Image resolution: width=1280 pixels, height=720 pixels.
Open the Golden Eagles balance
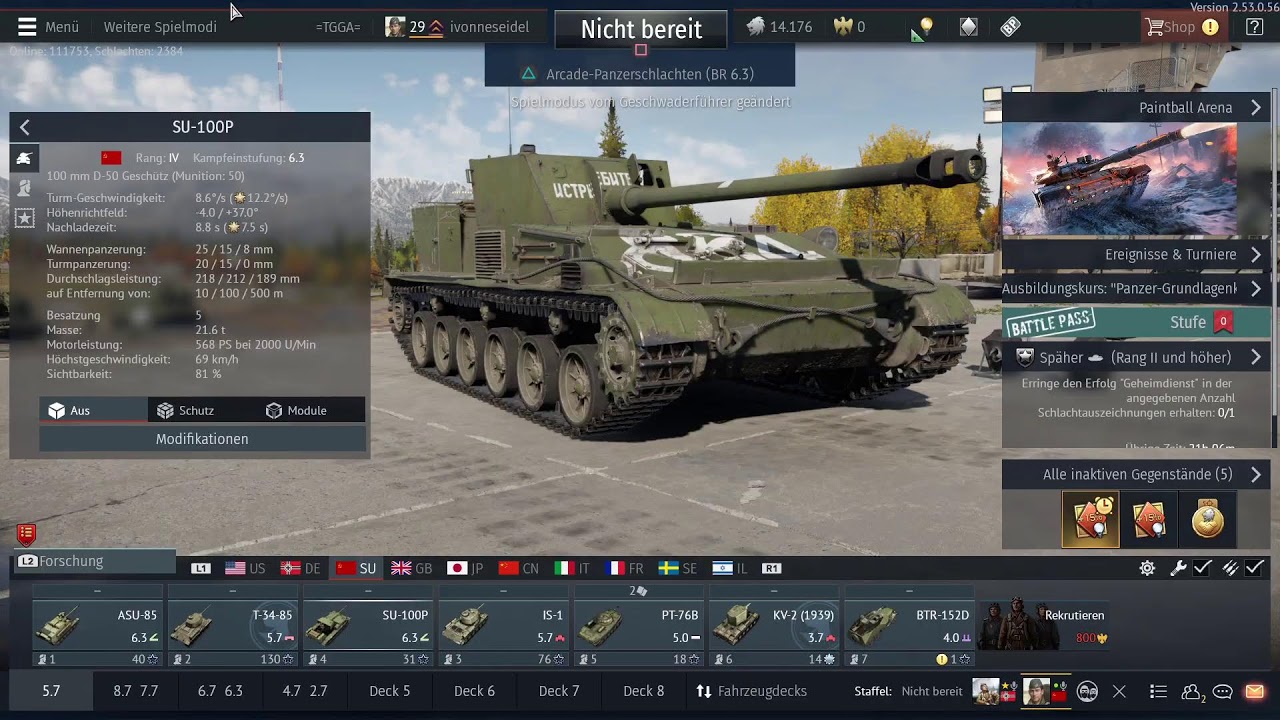(850, 27)
